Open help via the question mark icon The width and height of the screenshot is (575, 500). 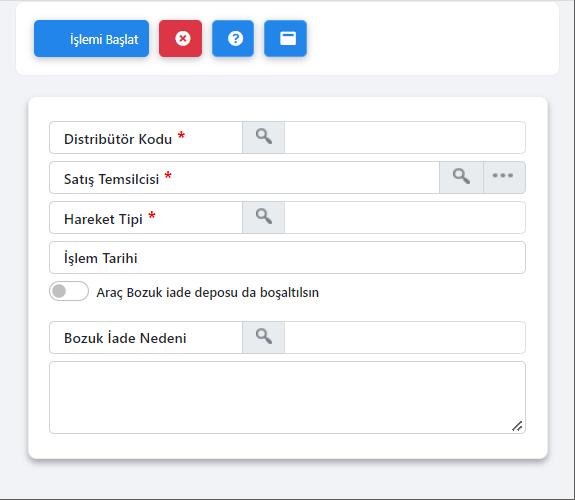click(233, 39)
